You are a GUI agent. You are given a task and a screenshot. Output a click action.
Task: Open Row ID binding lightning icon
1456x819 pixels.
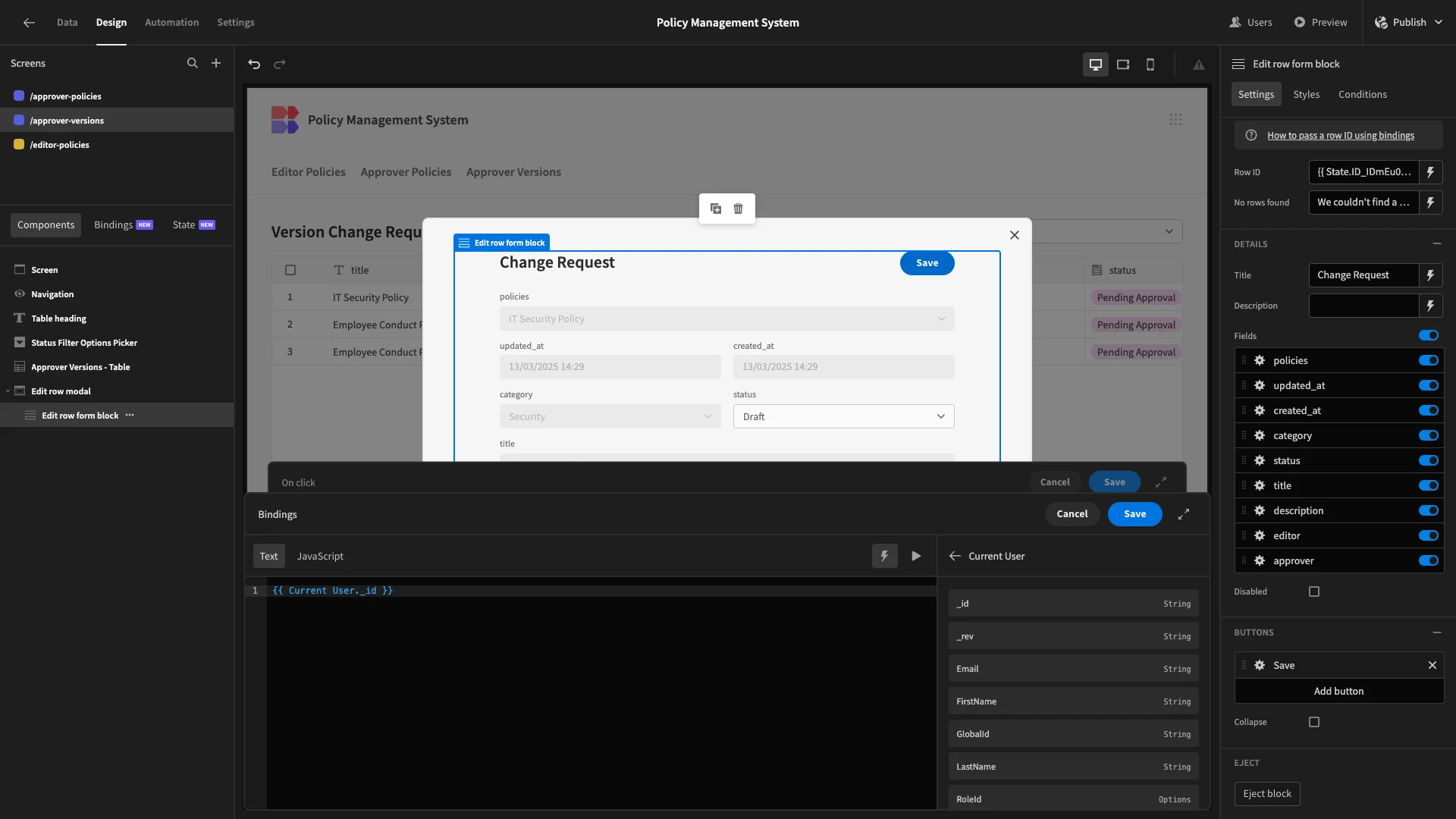click(x=1431, y=172)
